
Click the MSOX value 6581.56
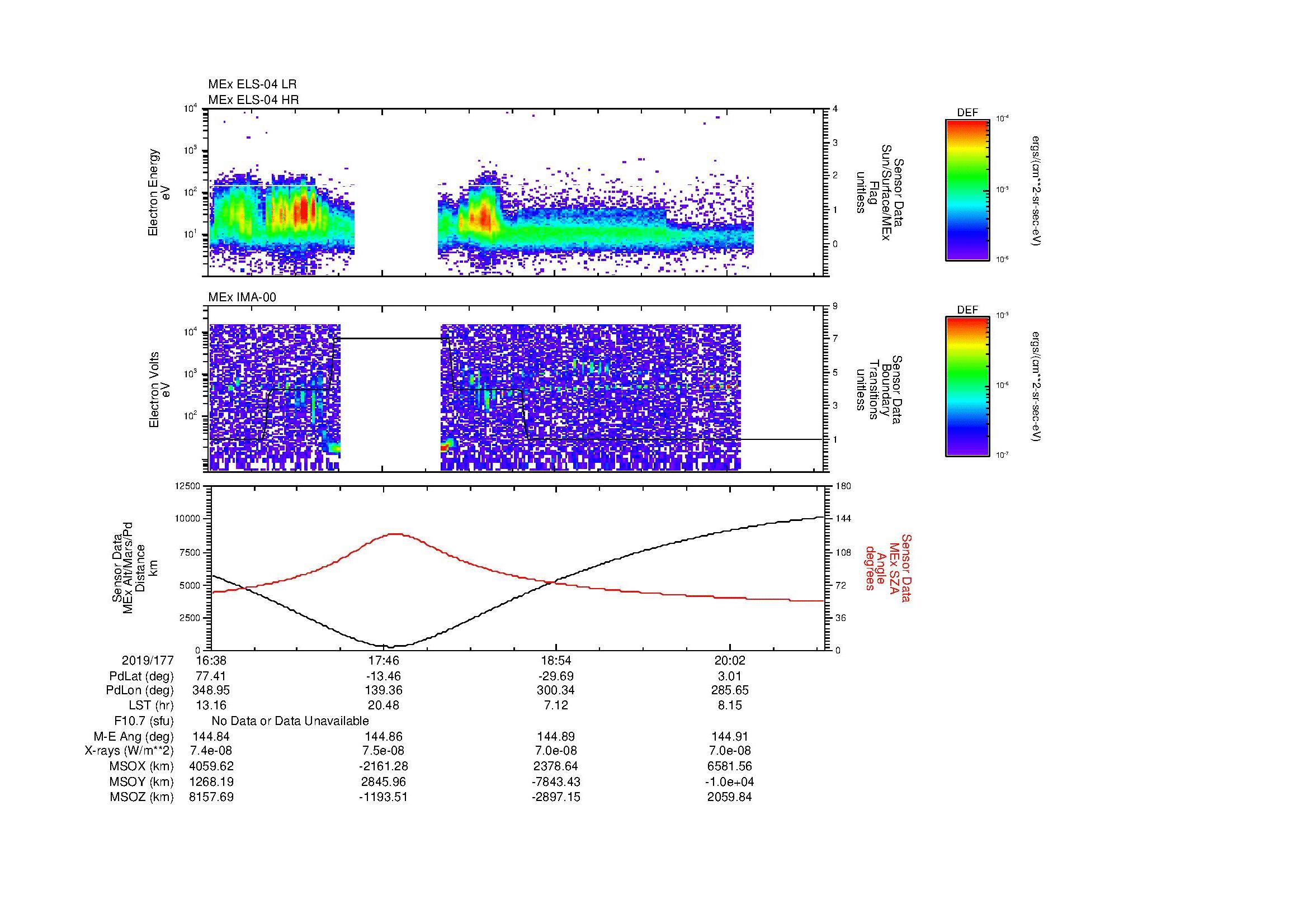coord(730,766)
